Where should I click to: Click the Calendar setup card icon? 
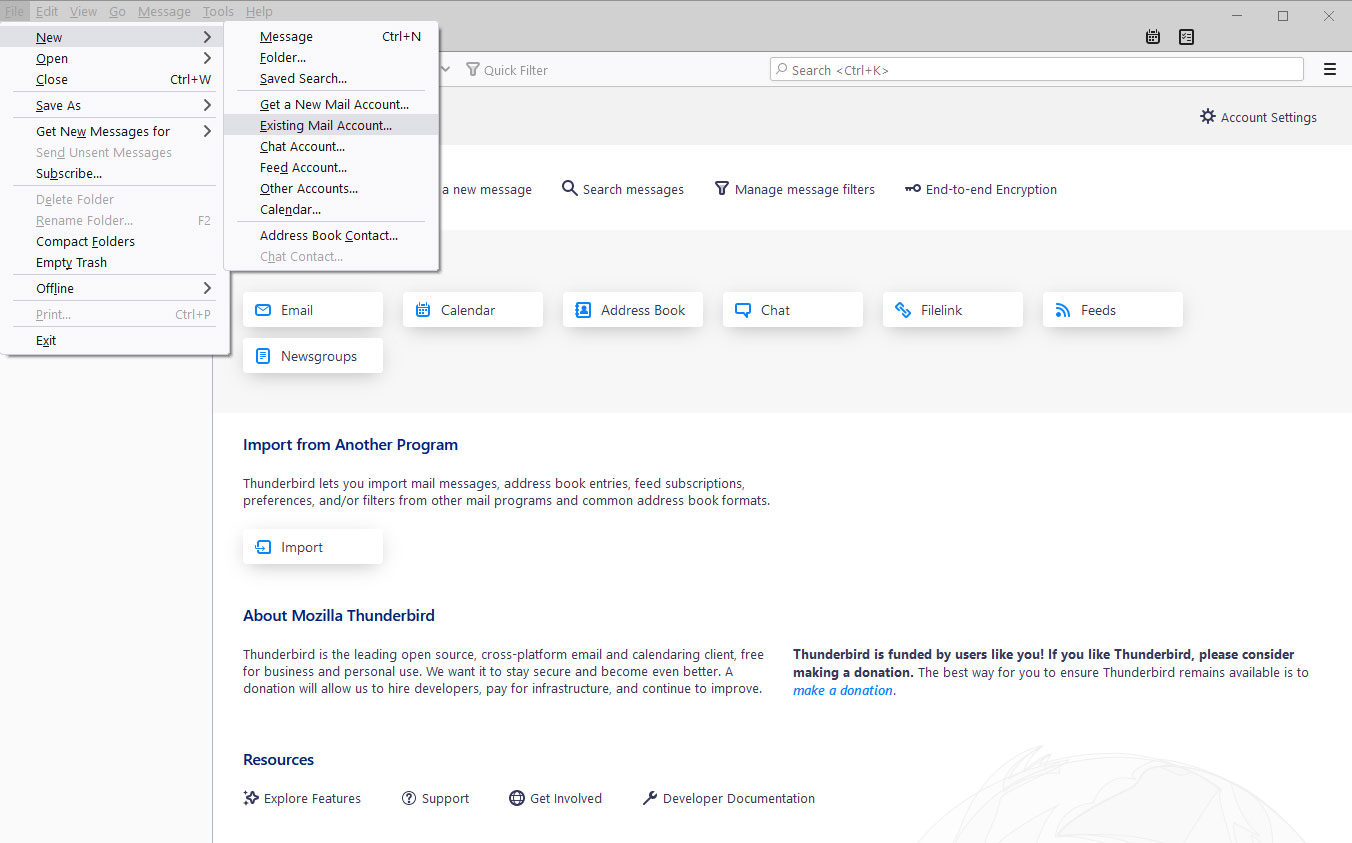click(423, 310)
